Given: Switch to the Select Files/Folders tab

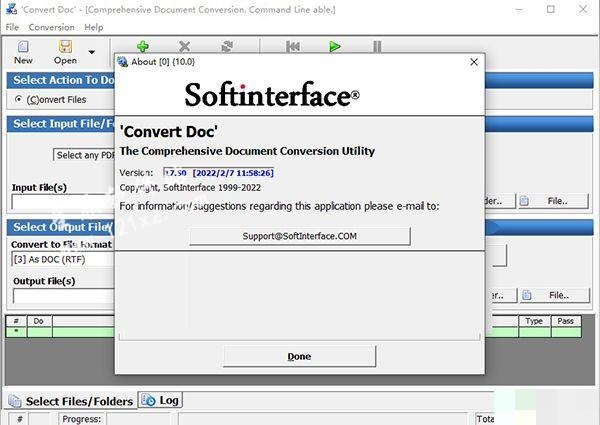Looking at the screenshot, I should 71,401.
